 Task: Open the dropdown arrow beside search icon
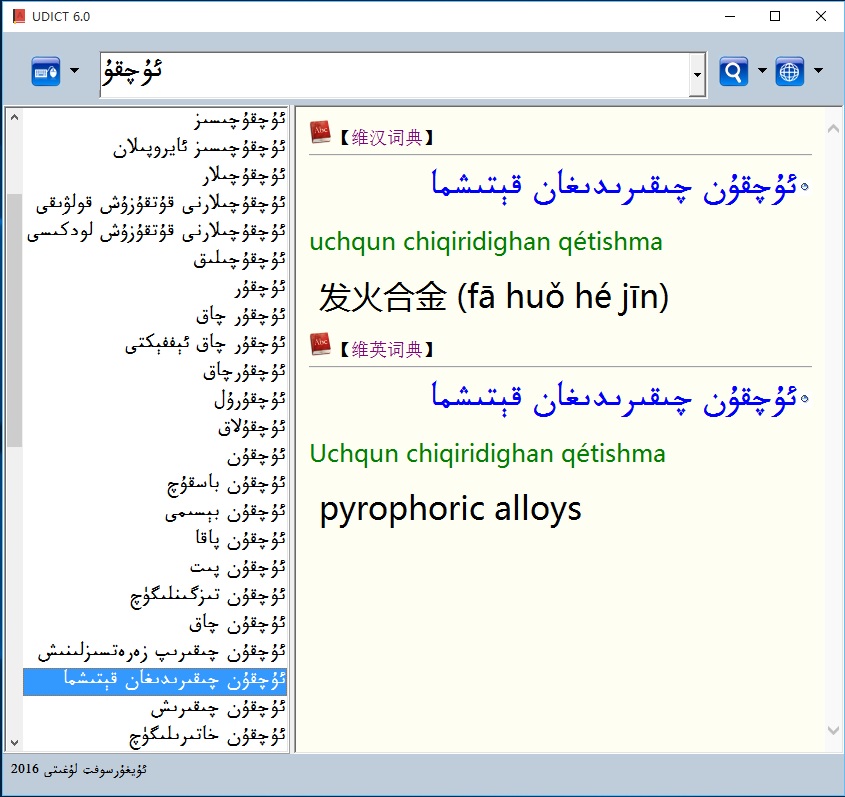tap(762, 72)
